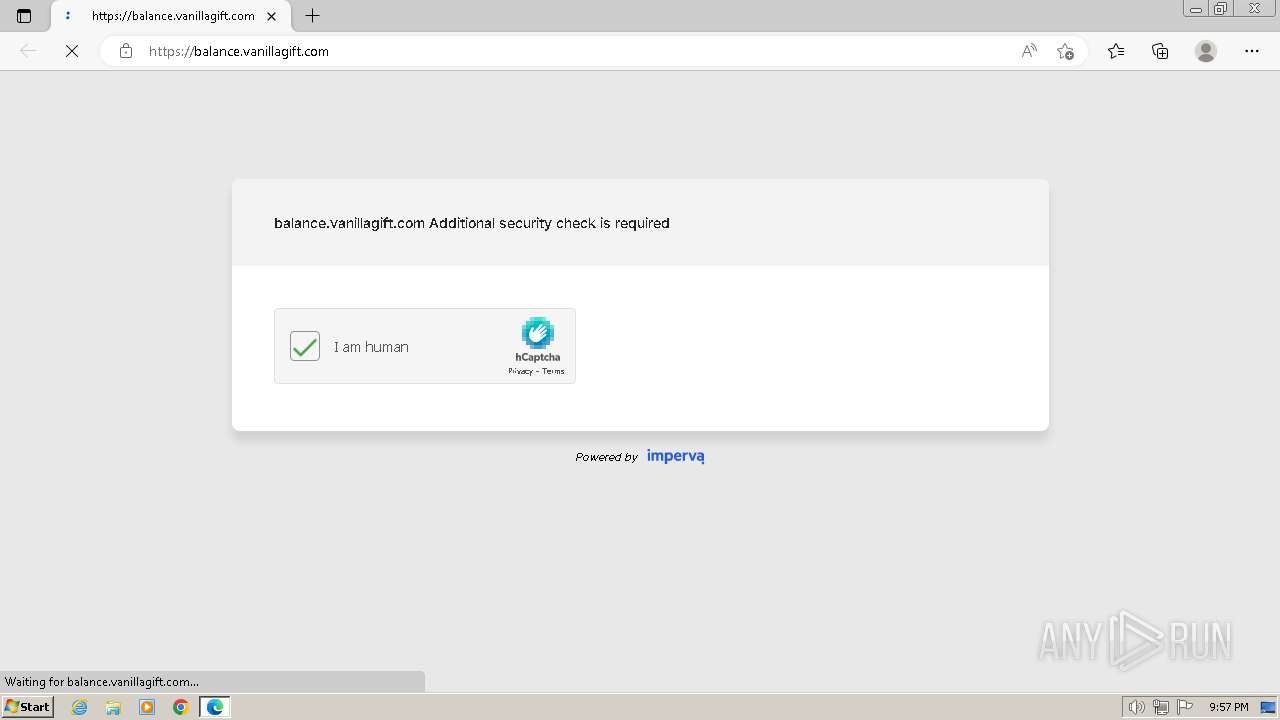Click the 'Powered by' text
This screenshot has height=720, width=1280.
tap(606, 457)
